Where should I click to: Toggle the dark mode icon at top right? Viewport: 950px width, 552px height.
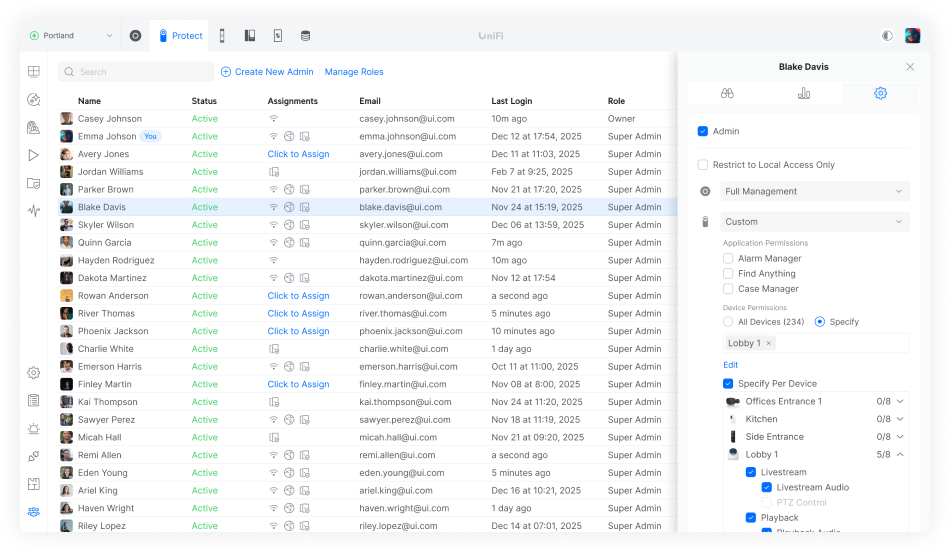point(887,36)
